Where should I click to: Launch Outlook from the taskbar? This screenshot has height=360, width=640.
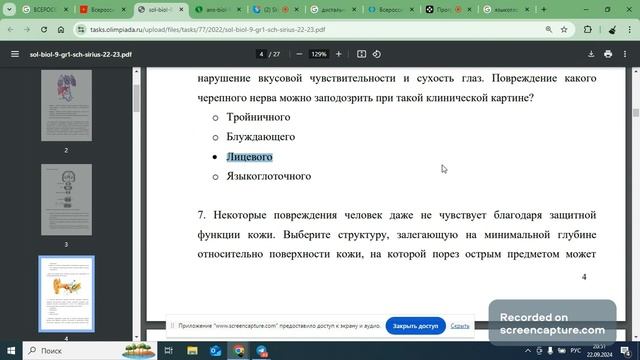[216, 351]
